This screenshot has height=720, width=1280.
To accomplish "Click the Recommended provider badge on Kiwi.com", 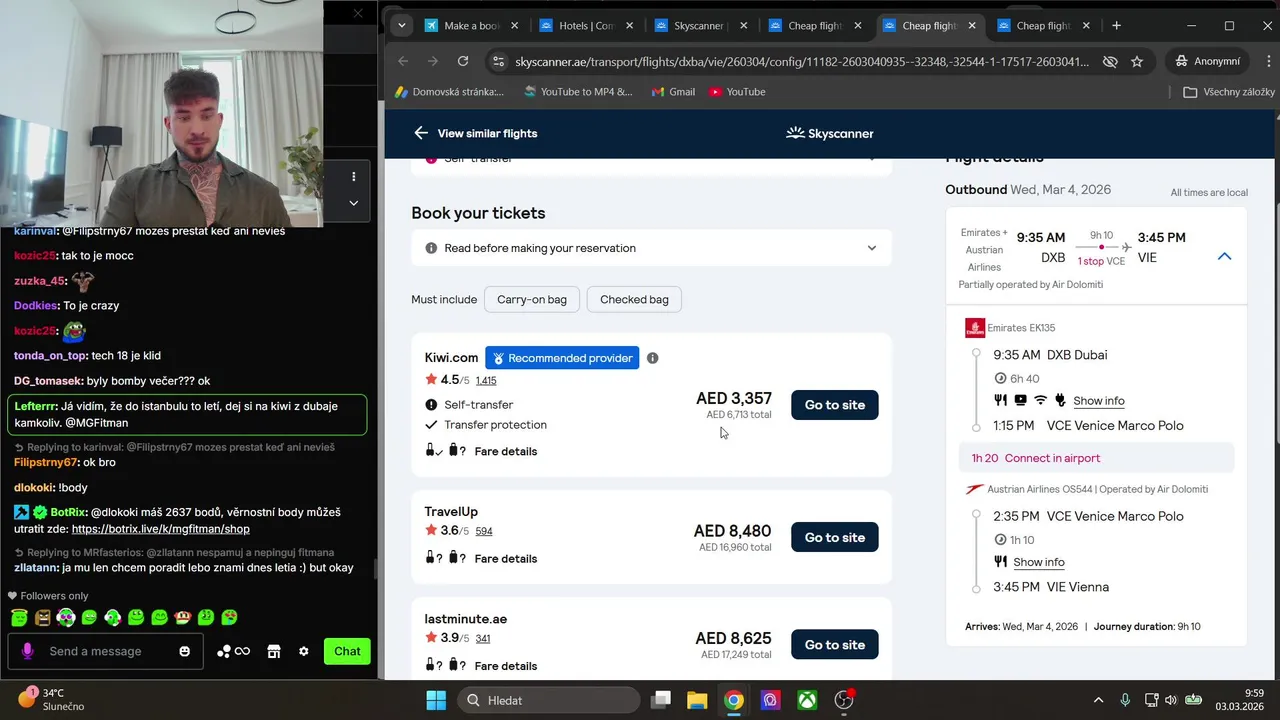I will tap(562, 358).
